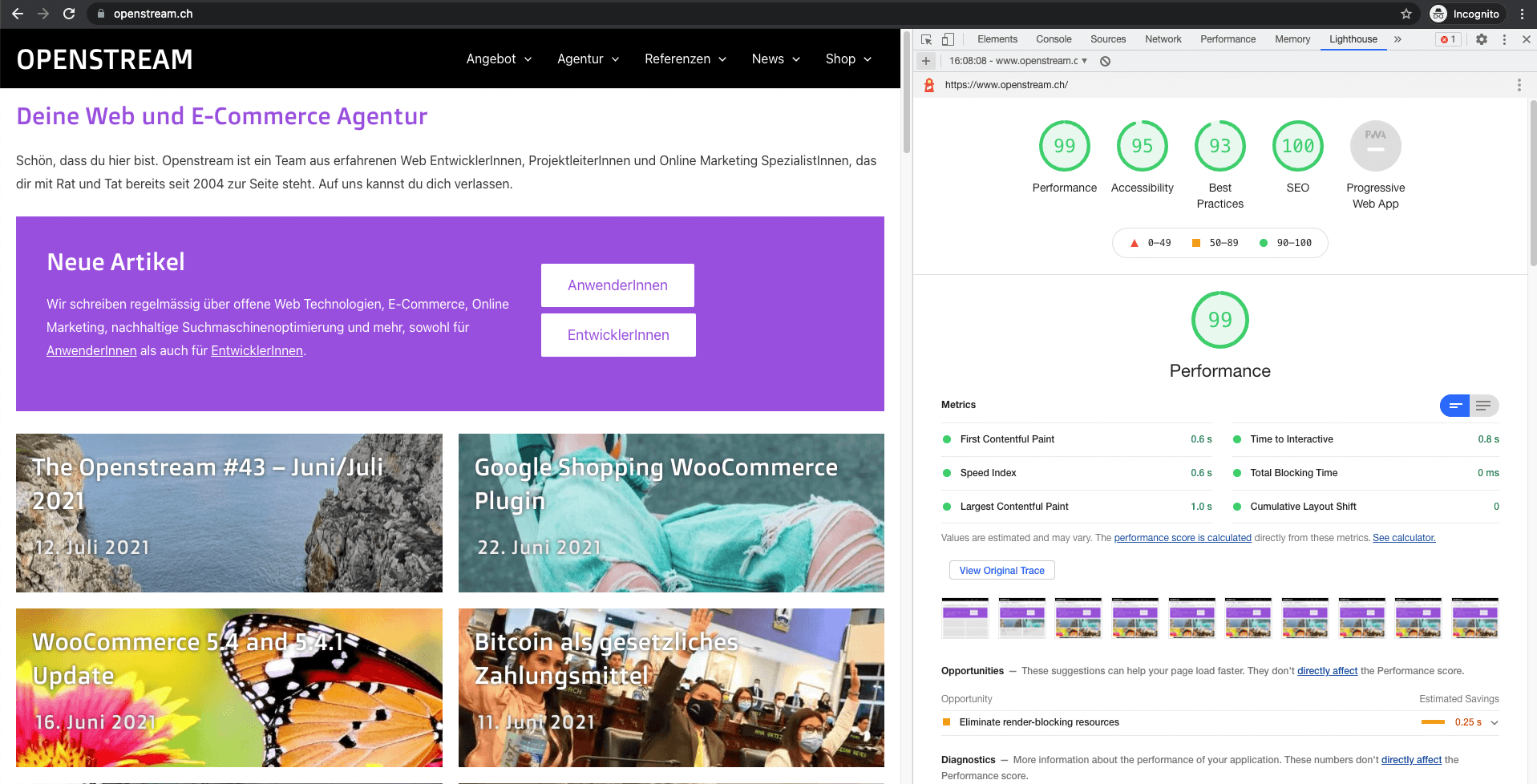Reload the page in browser

pyautogui.click(x=69, y=14)
